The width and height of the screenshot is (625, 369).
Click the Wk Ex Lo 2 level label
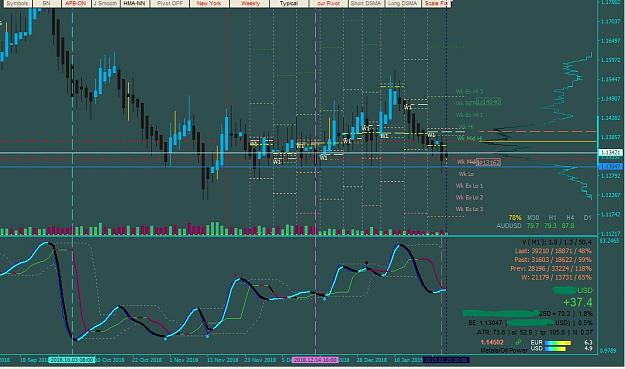[470, 197]
